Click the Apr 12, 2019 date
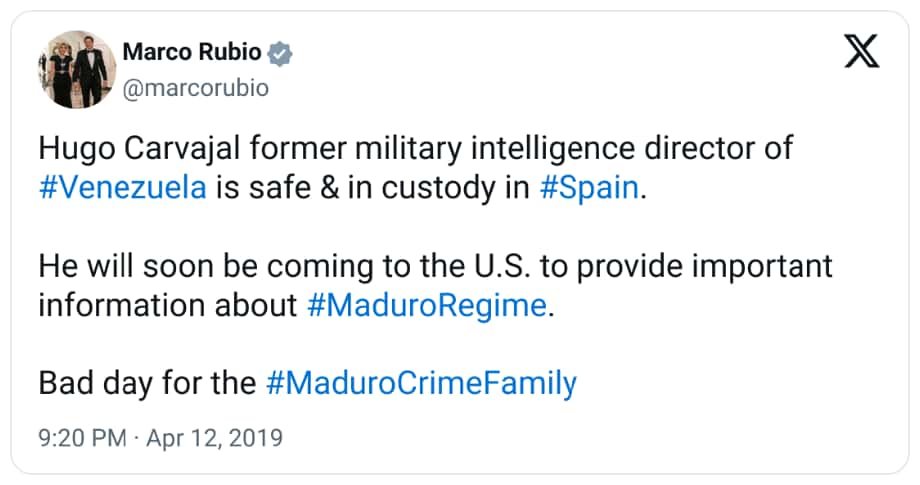Viewport: 920px width, 485px height. tap(214, 437)
